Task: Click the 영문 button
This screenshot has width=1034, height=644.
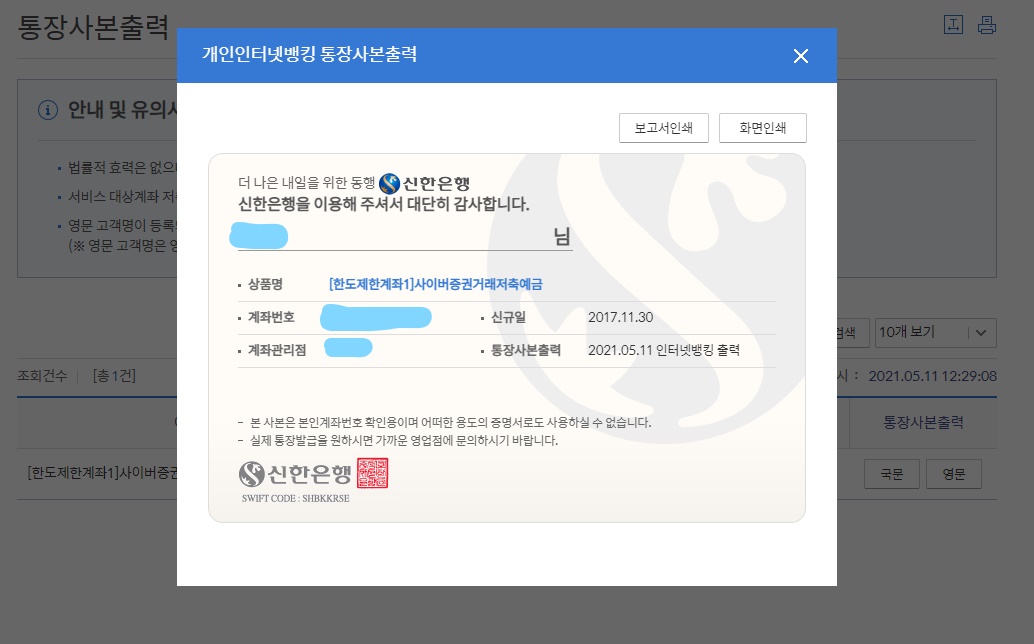Action: [954, 474]
